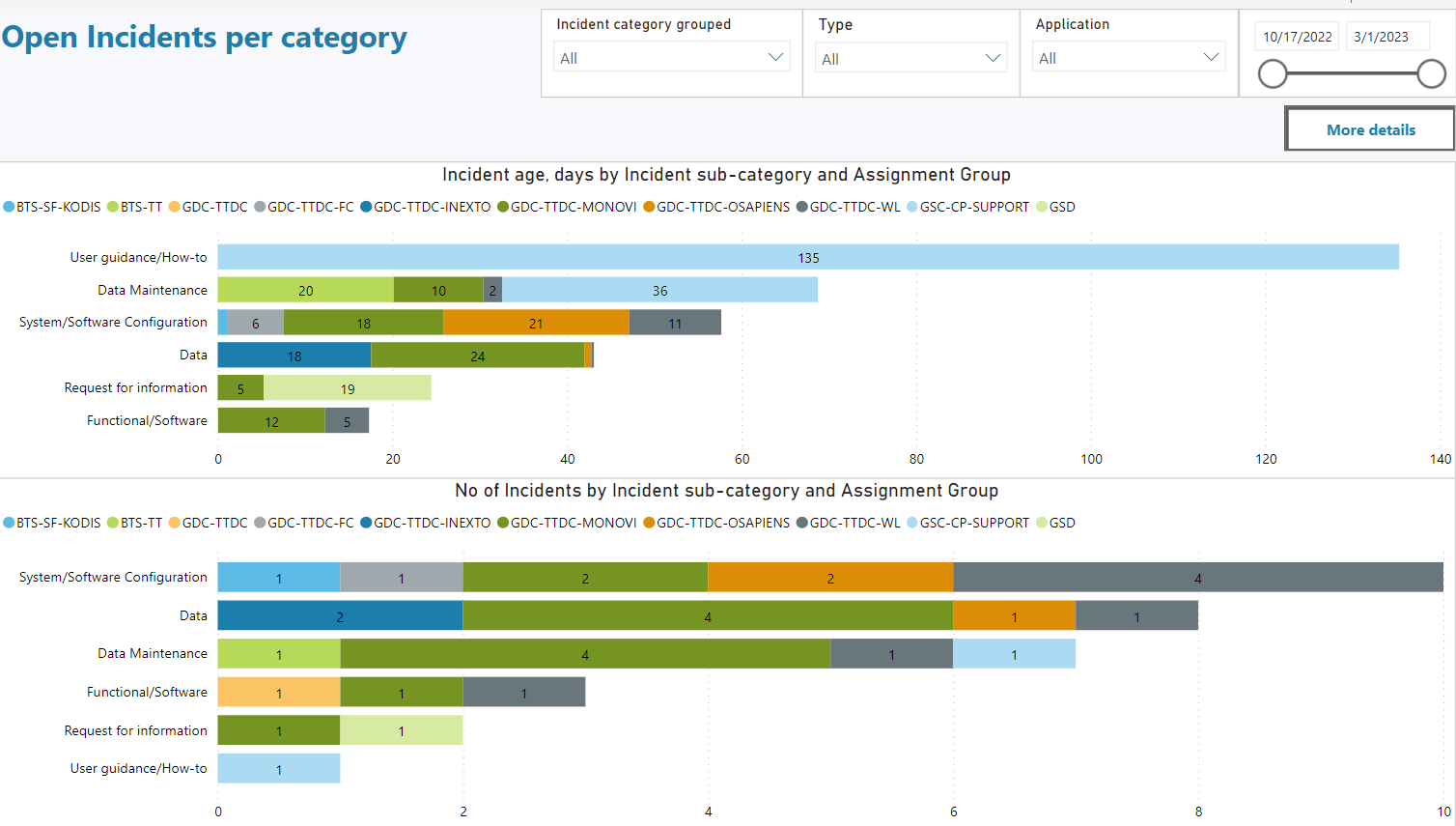This screenshot has width=1456, height=826.
Task: Click GDC-TTDC-FC legend in bottom chart
Action: pos(304,523)
